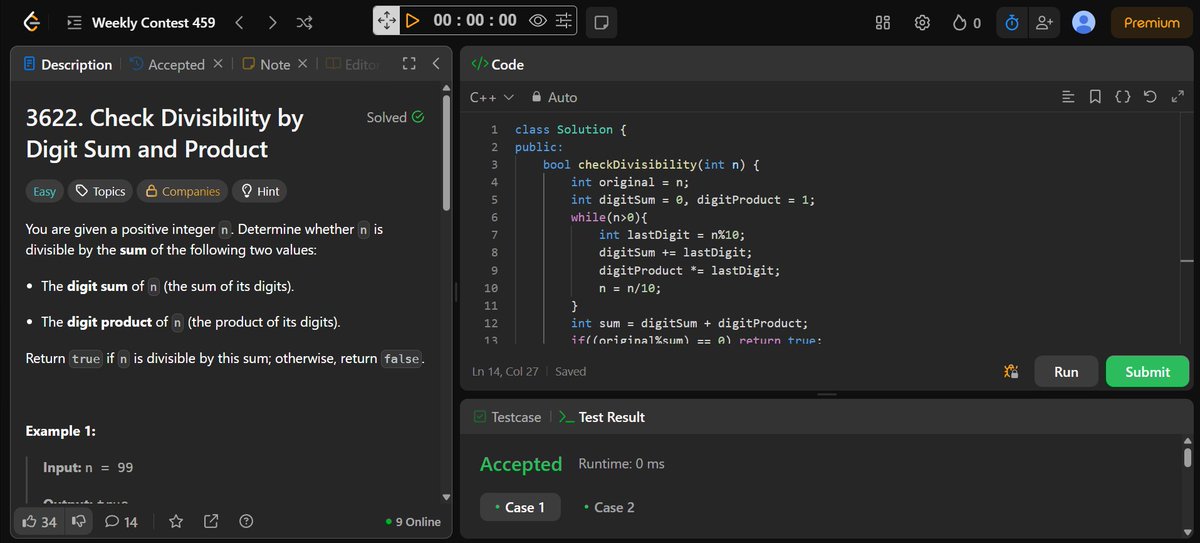Open the layout grid icon

pyautogui.click(x=883, y=22)
